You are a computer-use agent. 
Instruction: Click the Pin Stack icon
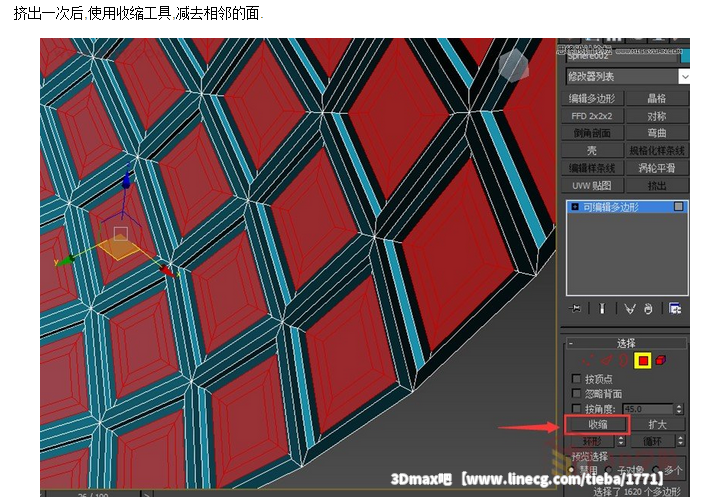click(x=575, y=308)
